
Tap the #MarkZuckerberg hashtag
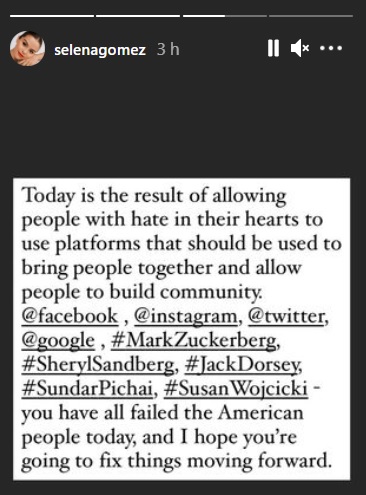click(x=194, y=341)
